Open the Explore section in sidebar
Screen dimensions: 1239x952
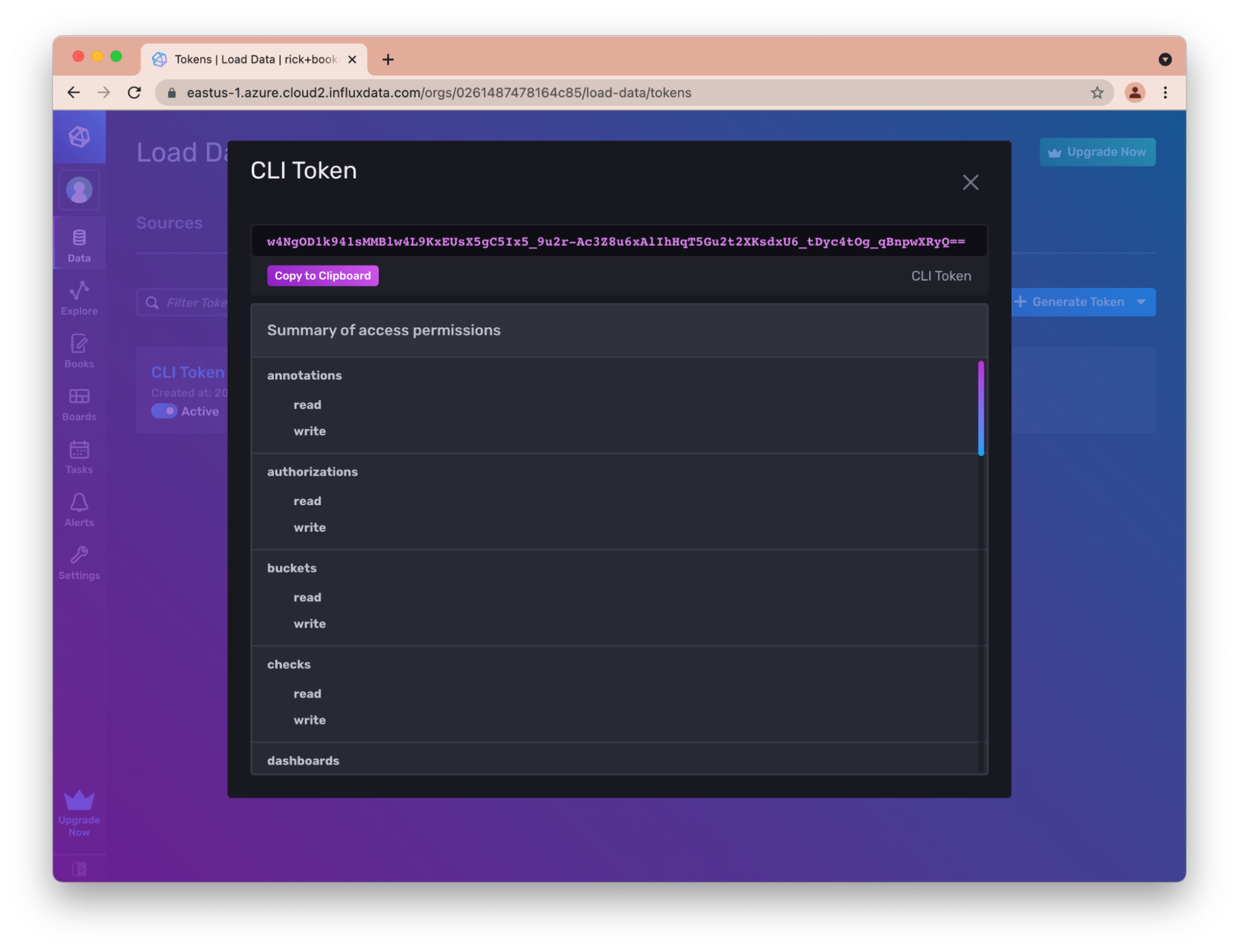point(79,299)
